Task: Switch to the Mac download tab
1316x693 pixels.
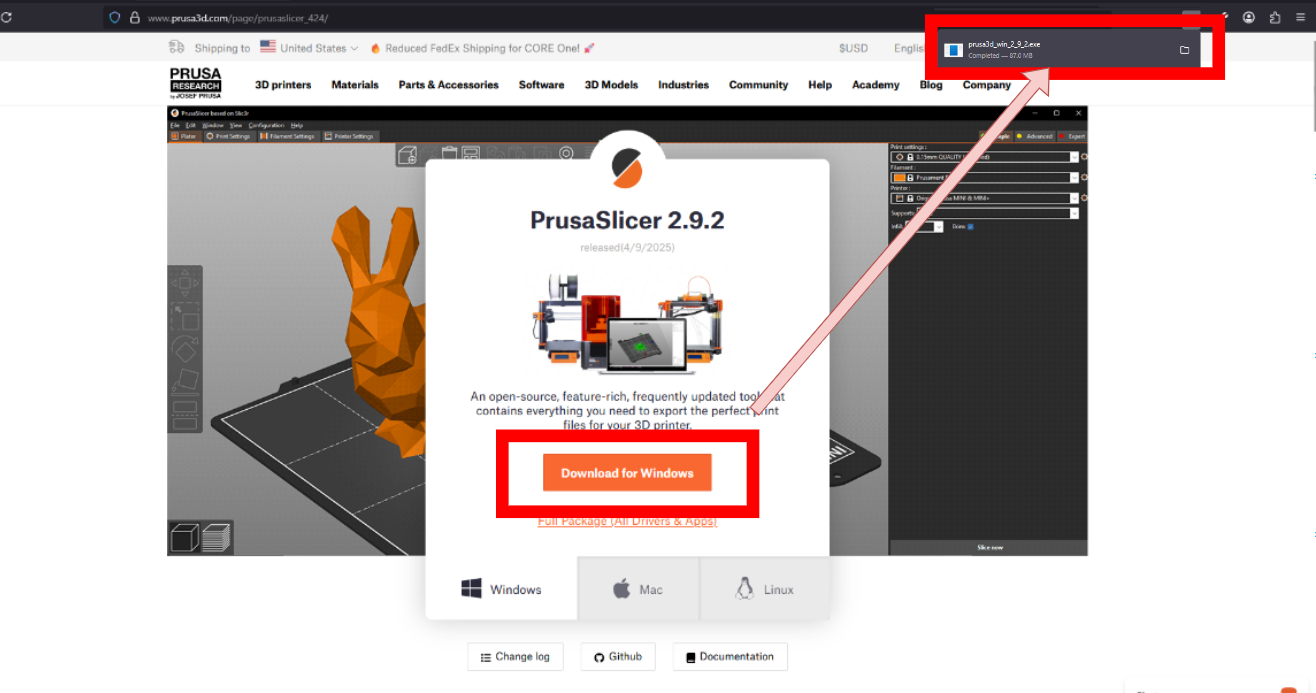Action: [x=638, y=589]
